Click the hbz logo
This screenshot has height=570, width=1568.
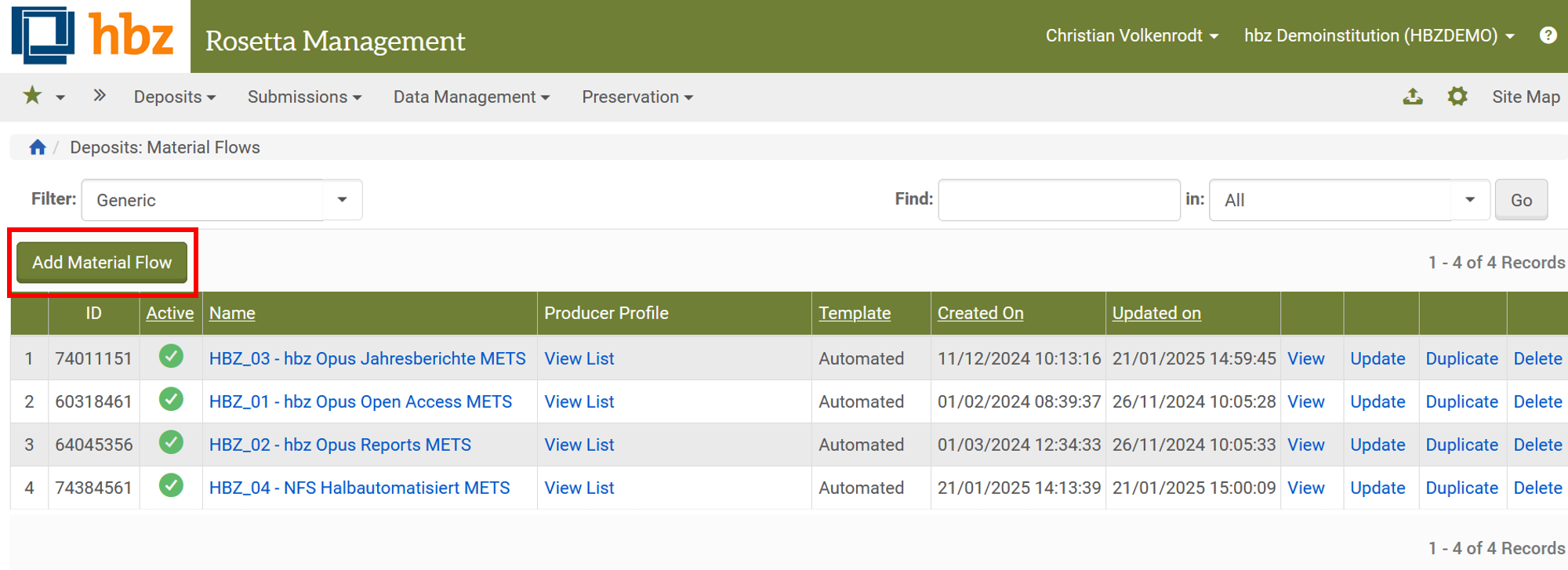pyautogui.click(x=94, y=36)
